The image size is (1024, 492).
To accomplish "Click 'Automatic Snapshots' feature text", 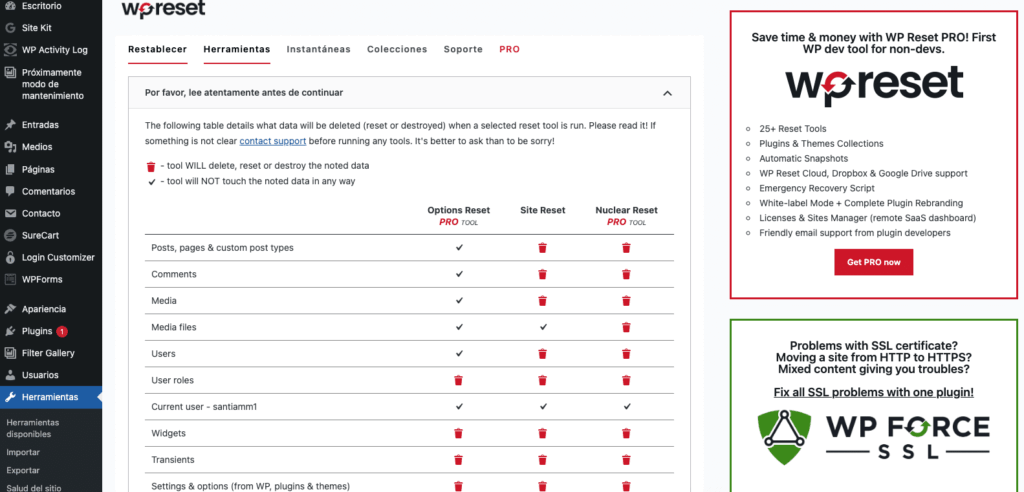I will coord(803,159).
